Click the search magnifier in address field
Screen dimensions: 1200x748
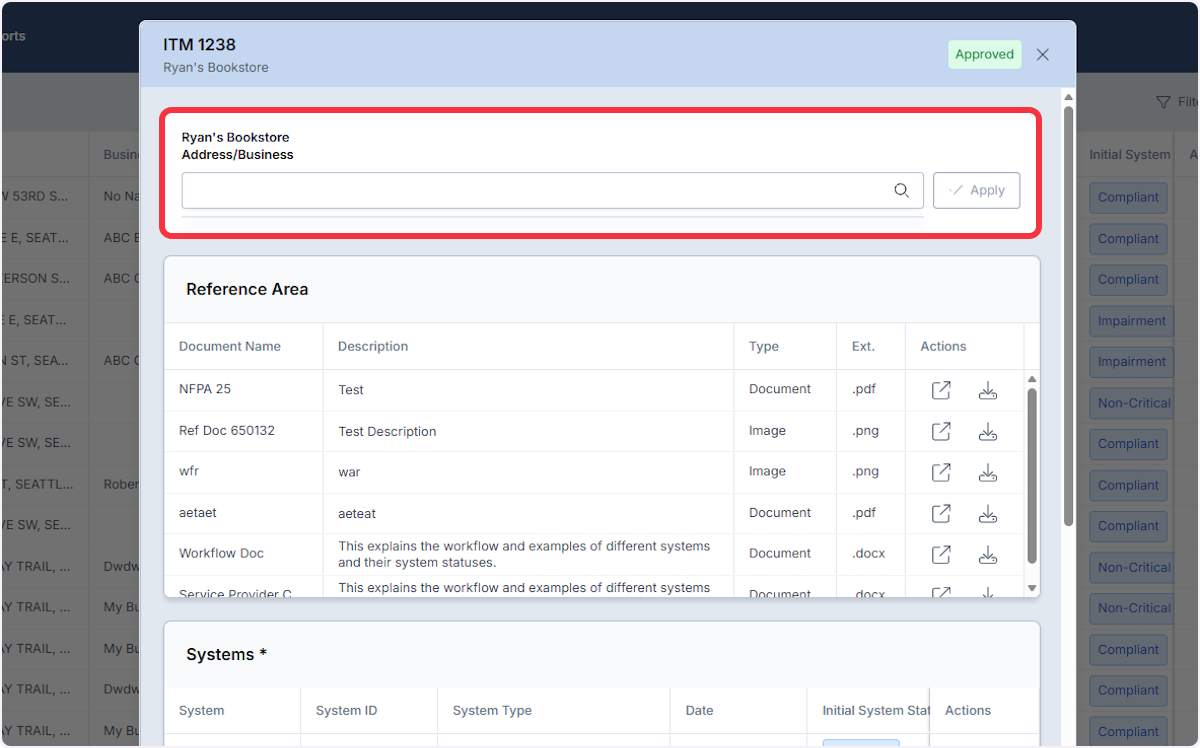(901, 190)
